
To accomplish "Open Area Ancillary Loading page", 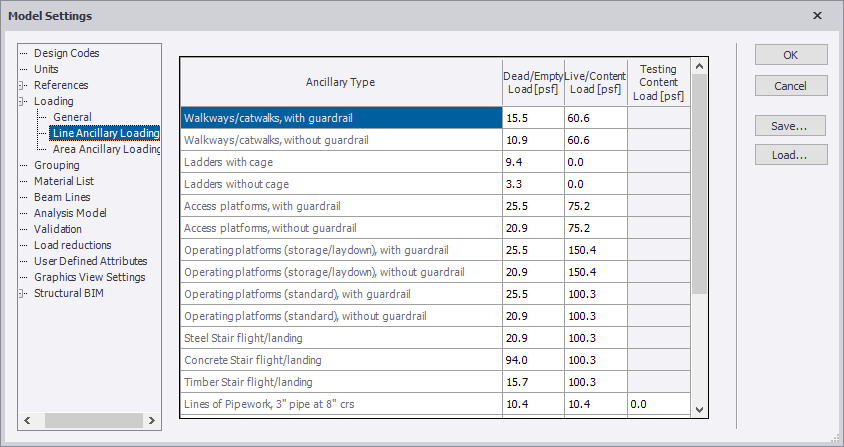I will click(x=107, y=149).
